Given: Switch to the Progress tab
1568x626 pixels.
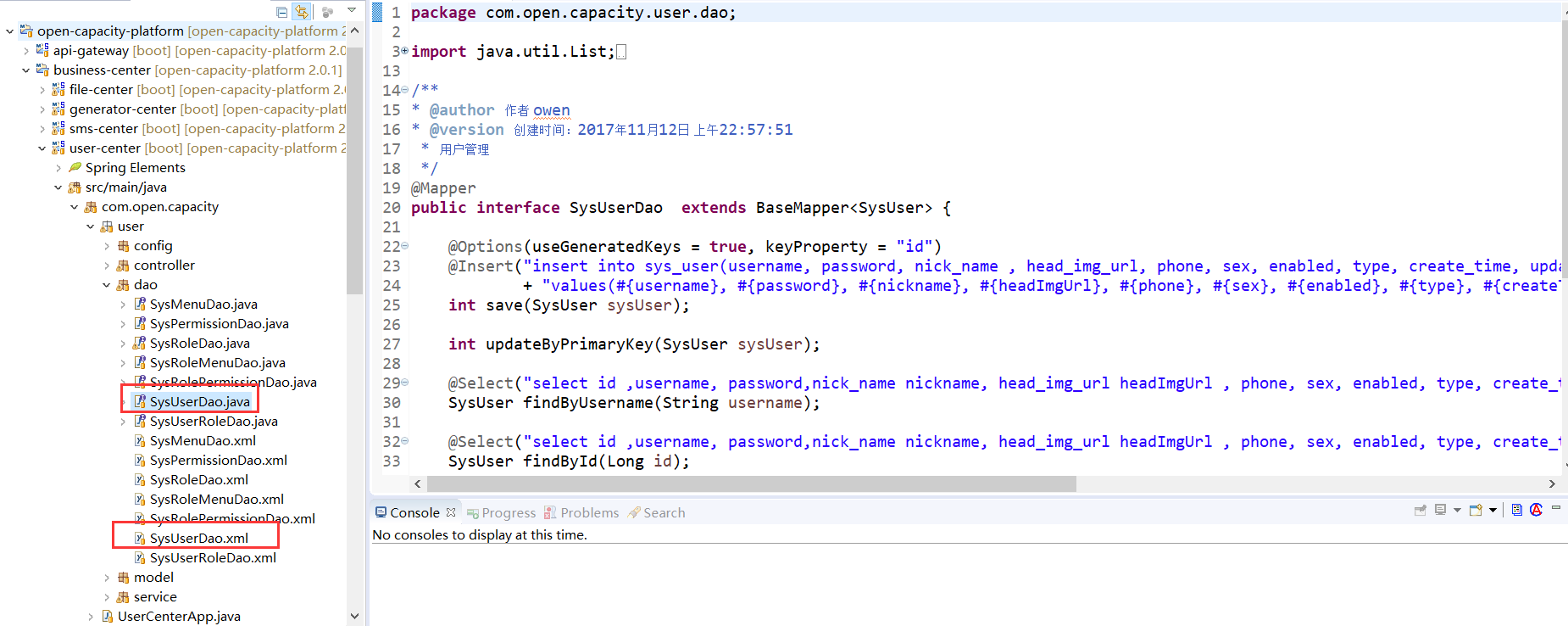Looking at the screenshot, I should point(501,512).
